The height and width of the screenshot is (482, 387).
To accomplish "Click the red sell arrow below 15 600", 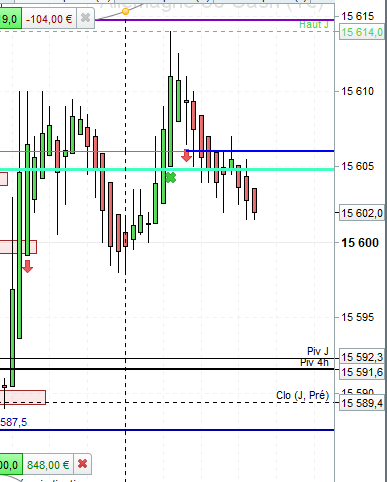I will tap(27, 266).
